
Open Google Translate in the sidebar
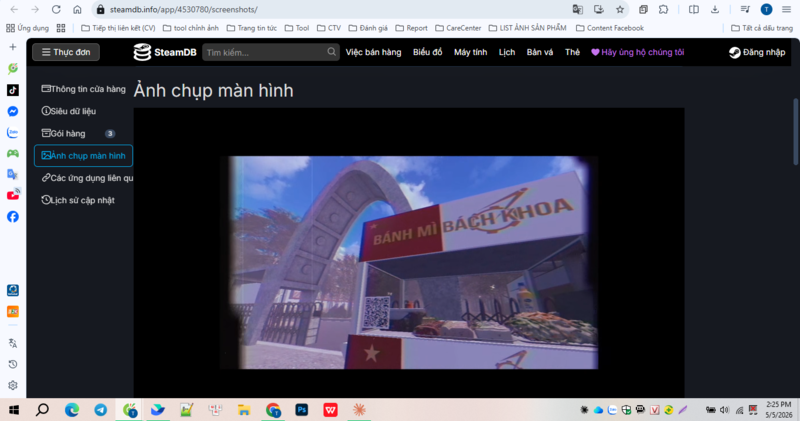(x=13, y=175)
